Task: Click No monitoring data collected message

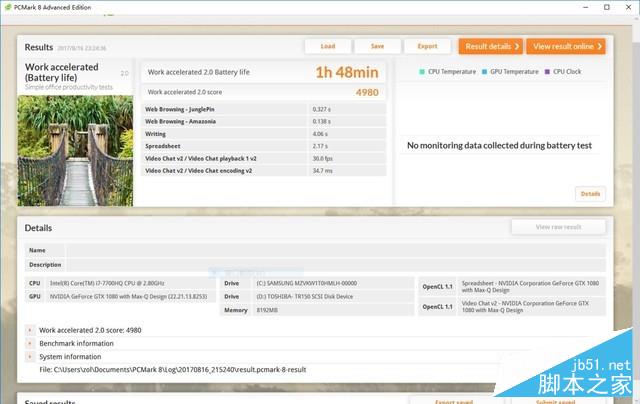Action: point(499,146)
